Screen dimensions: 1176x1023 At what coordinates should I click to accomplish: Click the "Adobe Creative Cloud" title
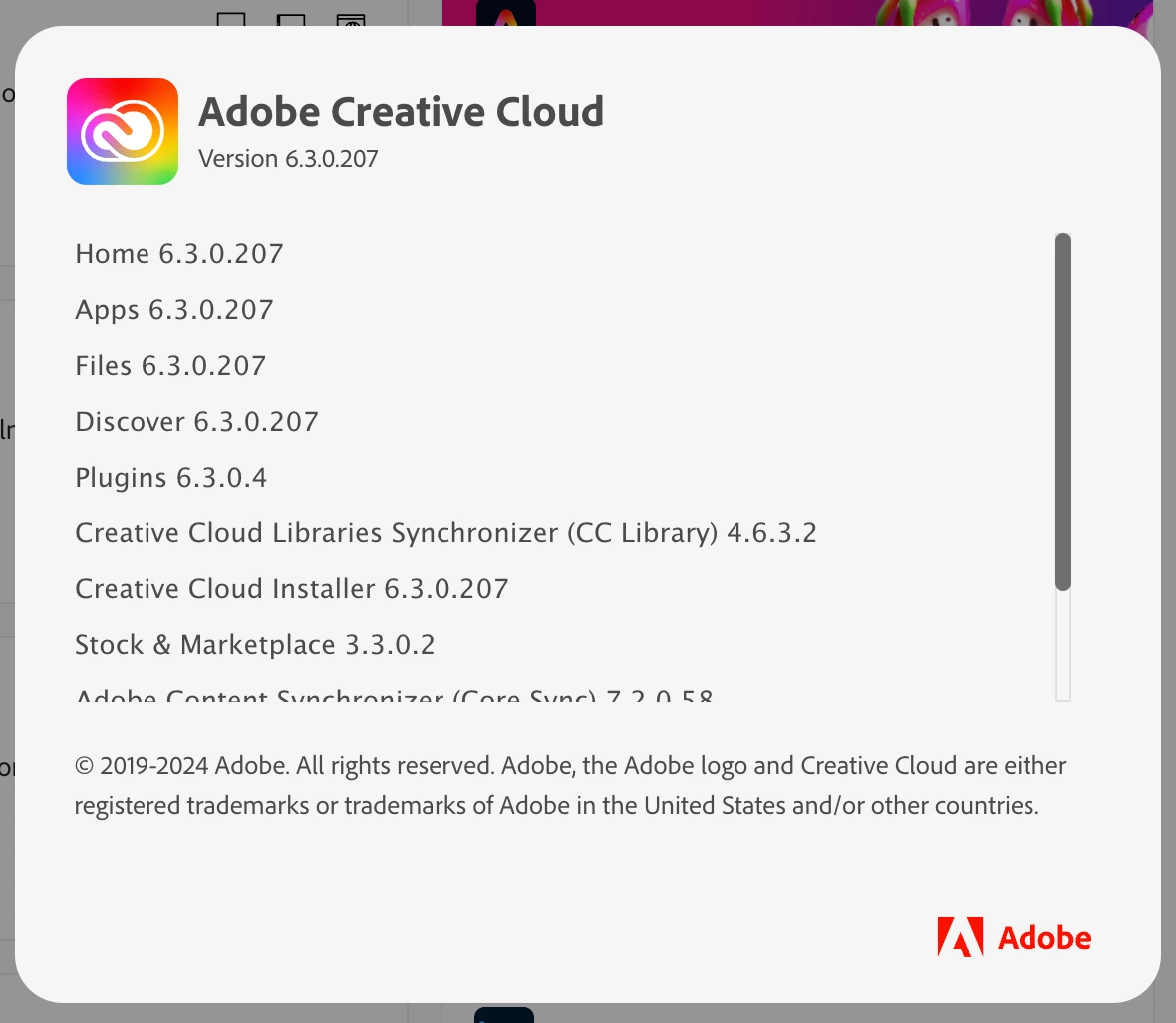402,111
